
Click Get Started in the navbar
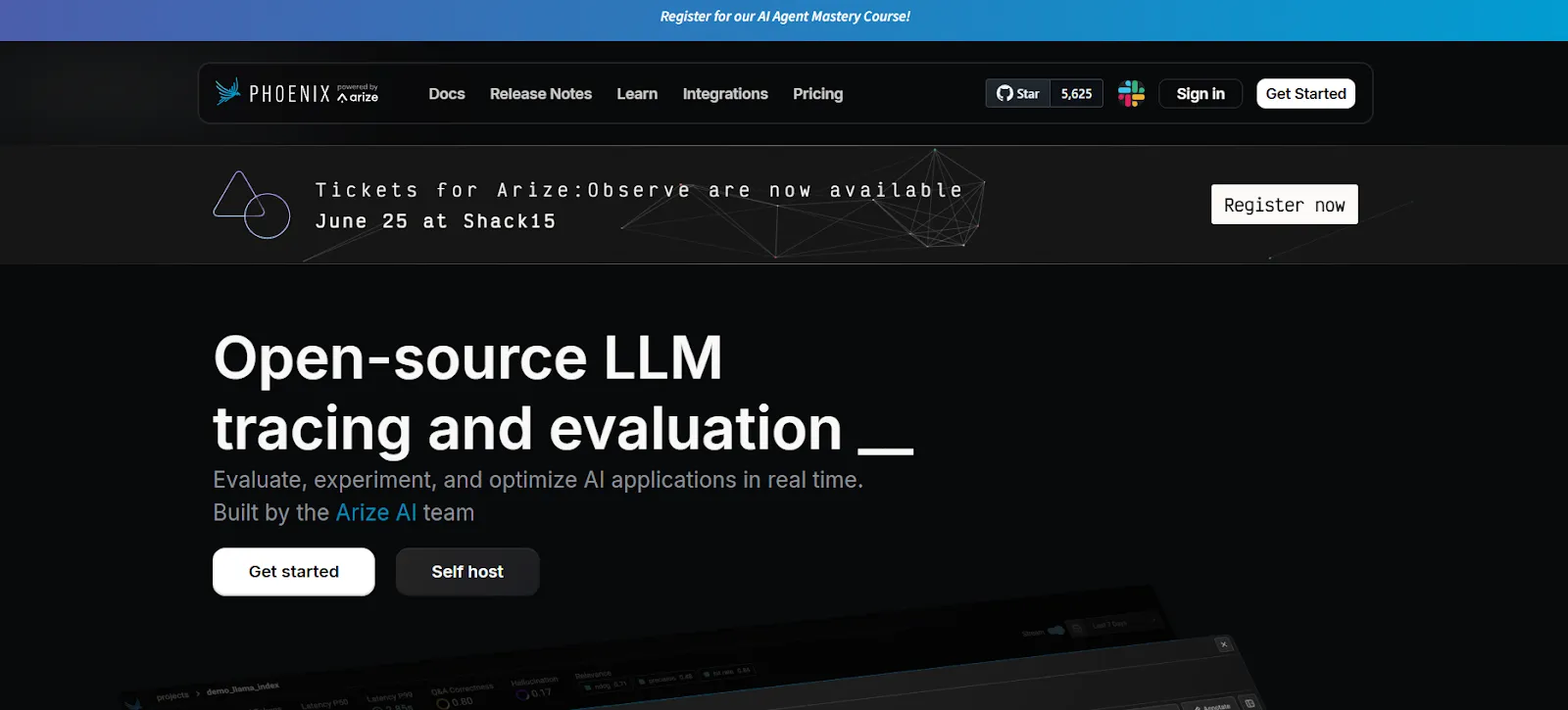1305,93
